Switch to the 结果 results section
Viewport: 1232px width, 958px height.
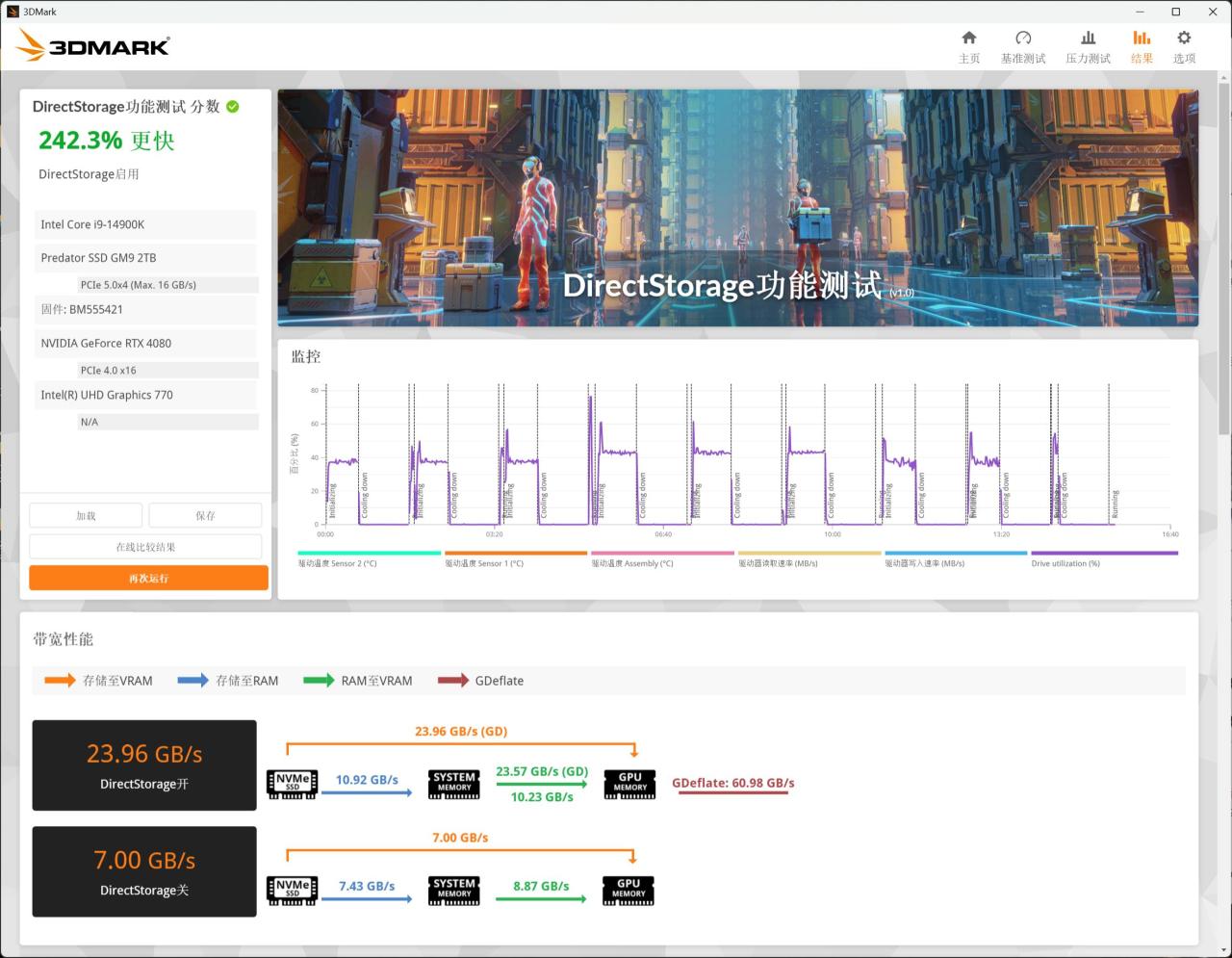click(1142, 46)
